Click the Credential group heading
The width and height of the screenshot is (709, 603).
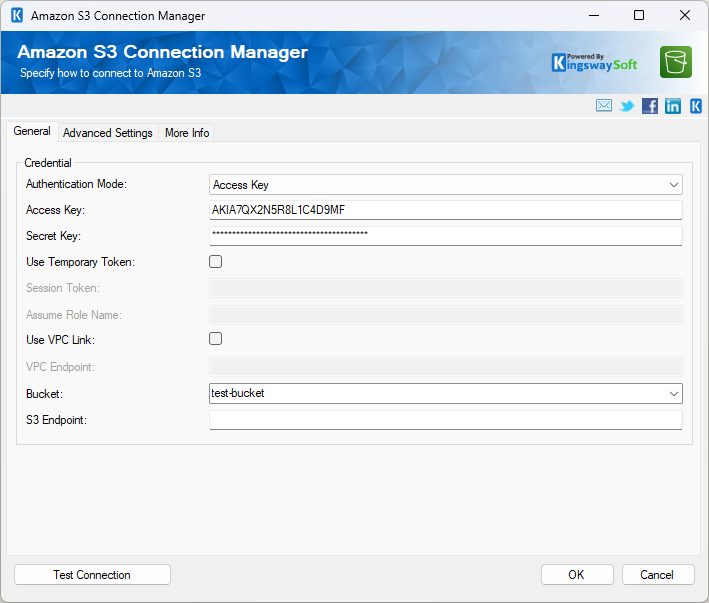pos(48,163)
